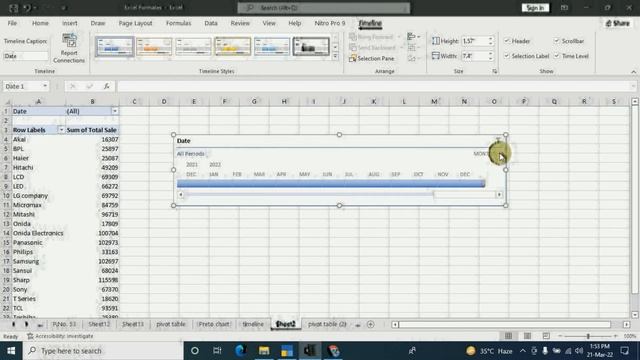Select the orange timeline style
Viewport: 640px width, 360px height.
(x=154, y=46)
